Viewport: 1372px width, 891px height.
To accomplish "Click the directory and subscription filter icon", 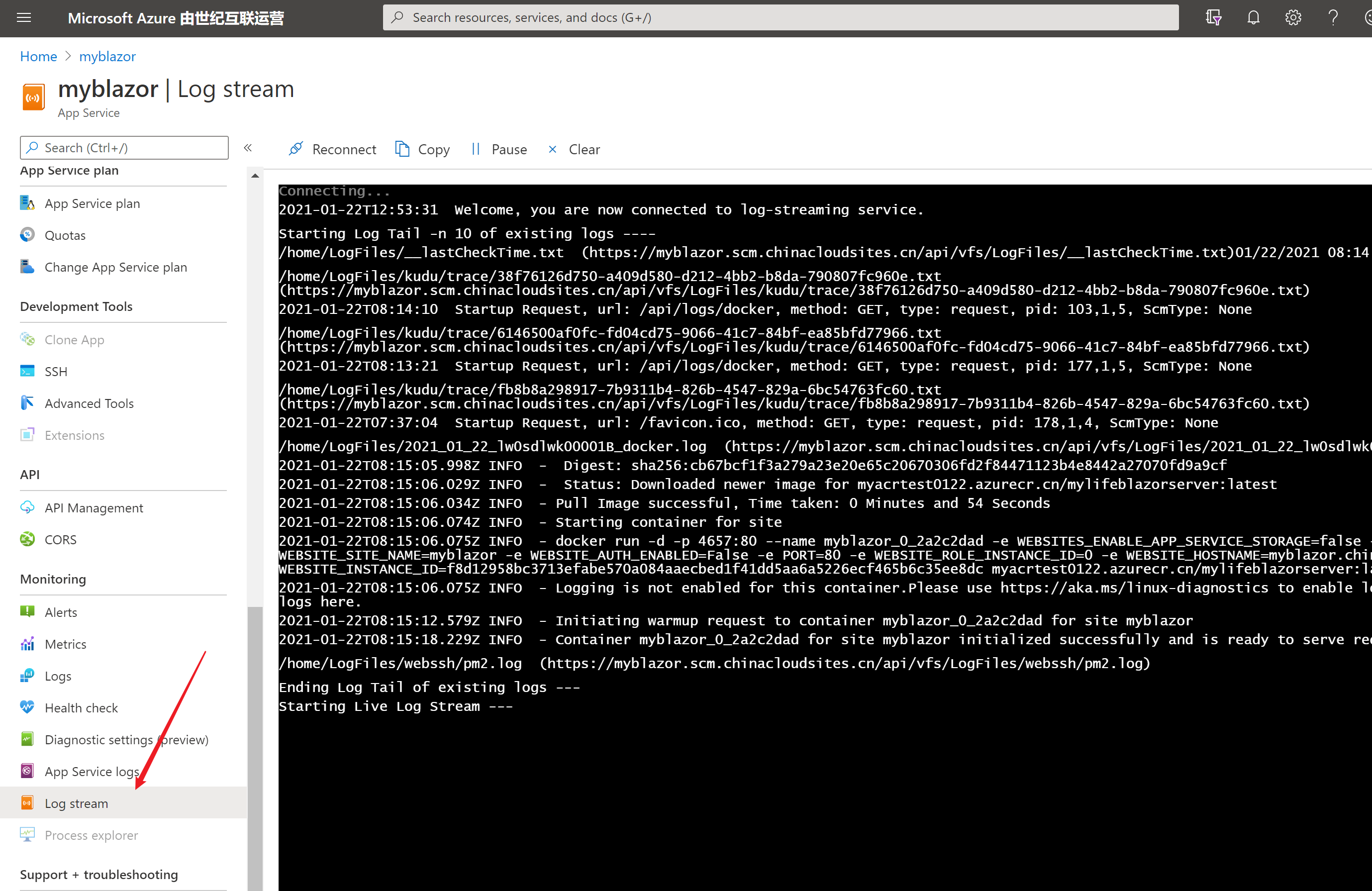I will coord(1213,18).
